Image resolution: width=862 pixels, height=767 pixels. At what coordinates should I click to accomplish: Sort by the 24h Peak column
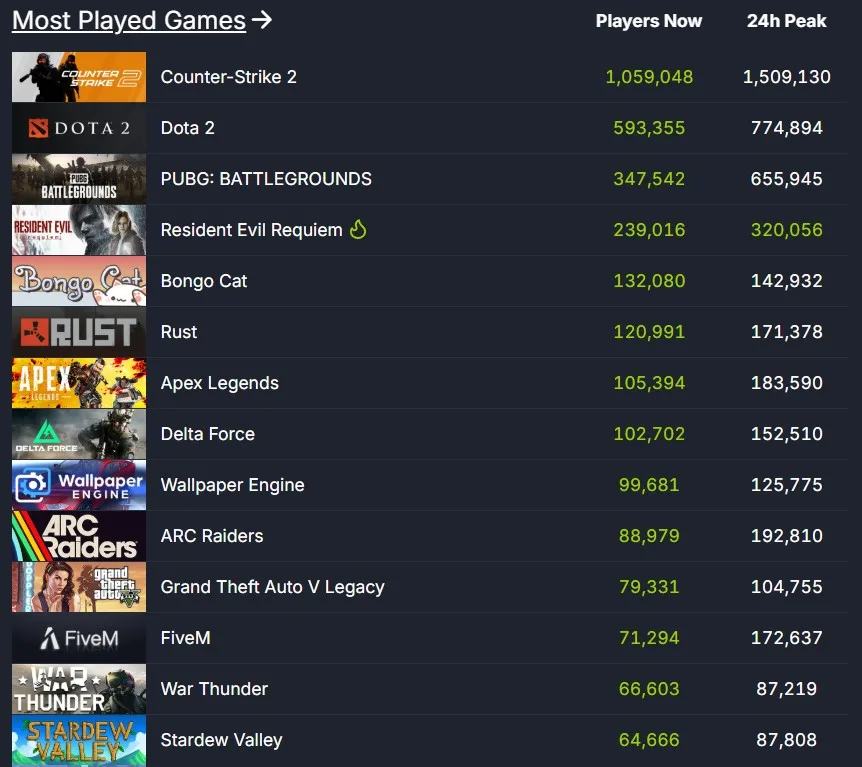point(787,20)
